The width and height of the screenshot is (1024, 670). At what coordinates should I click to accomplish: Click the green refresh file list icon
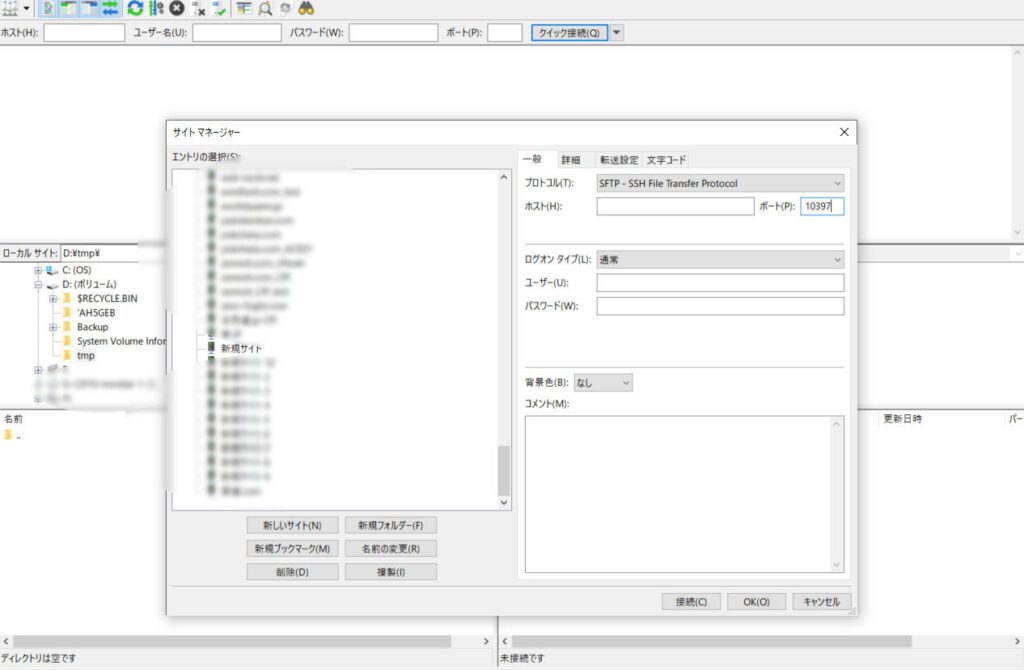[135, 8]
